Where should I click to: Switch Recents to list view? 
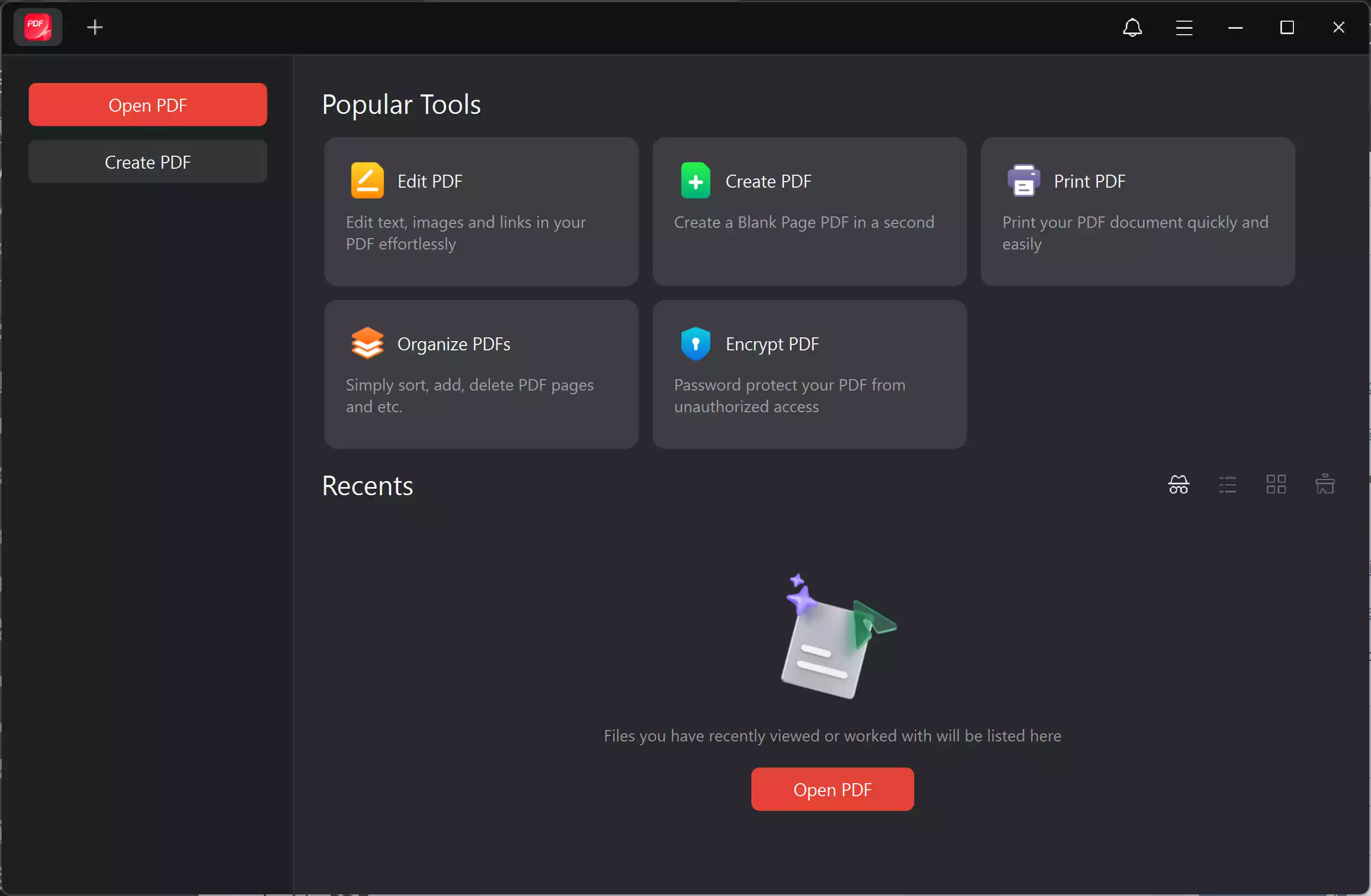pos(1227,484)
